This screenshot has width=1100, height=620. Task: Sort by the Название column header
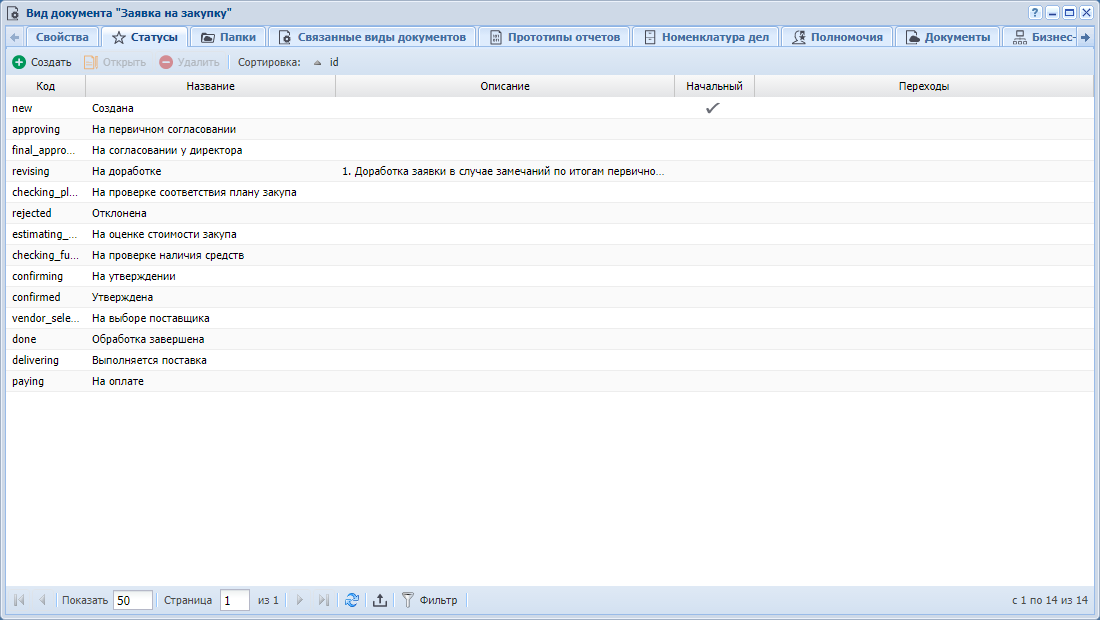click(x=211, y=86)
